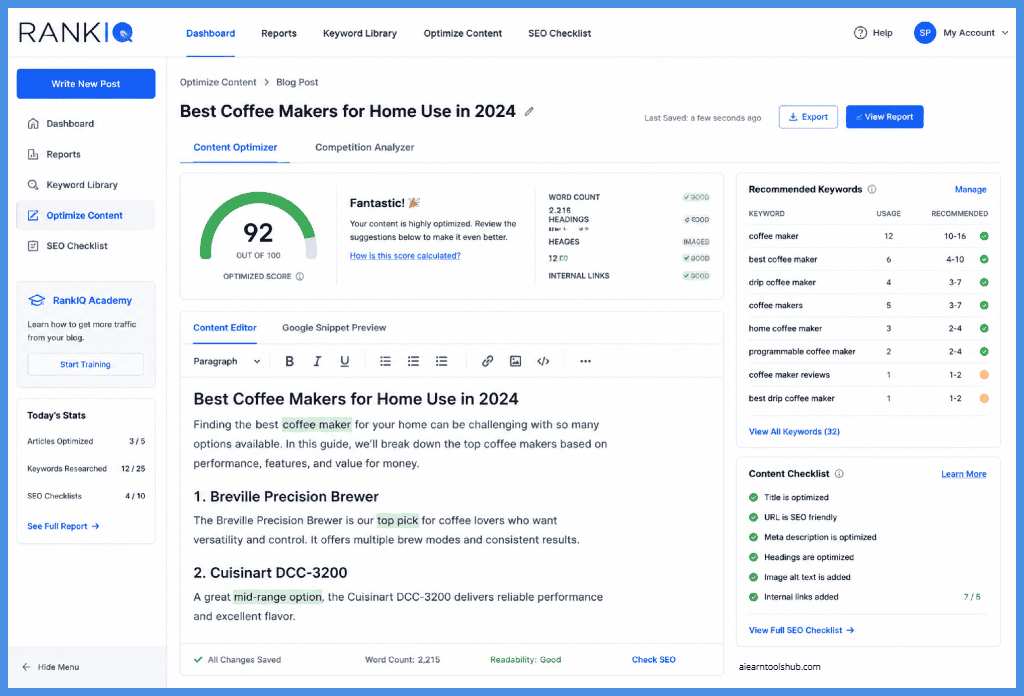Click the second list icon in the editor toolbar

click(413, 361)
